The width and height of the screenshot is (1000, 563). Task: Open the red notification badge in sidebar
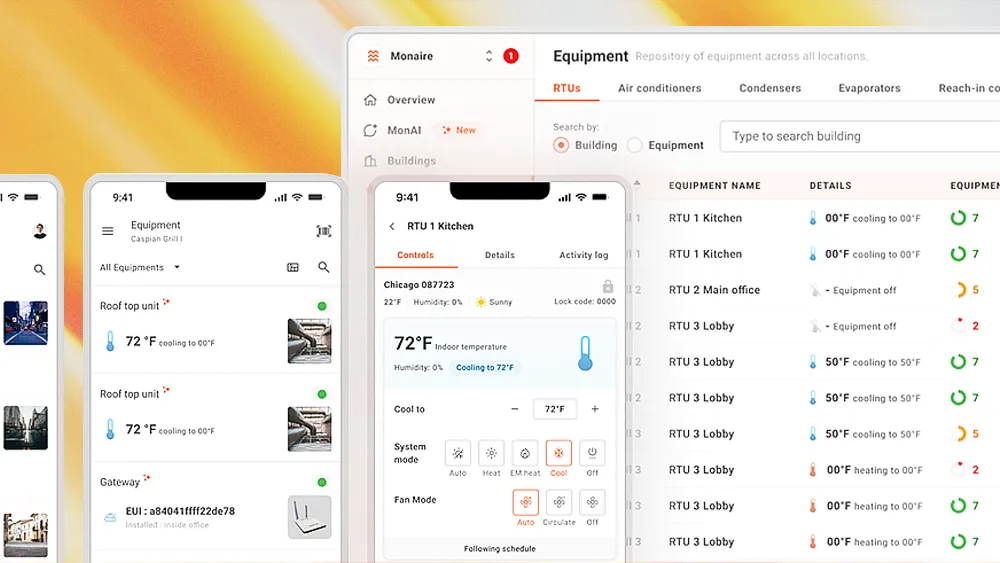pyautogui.click(x=511, y=56)
